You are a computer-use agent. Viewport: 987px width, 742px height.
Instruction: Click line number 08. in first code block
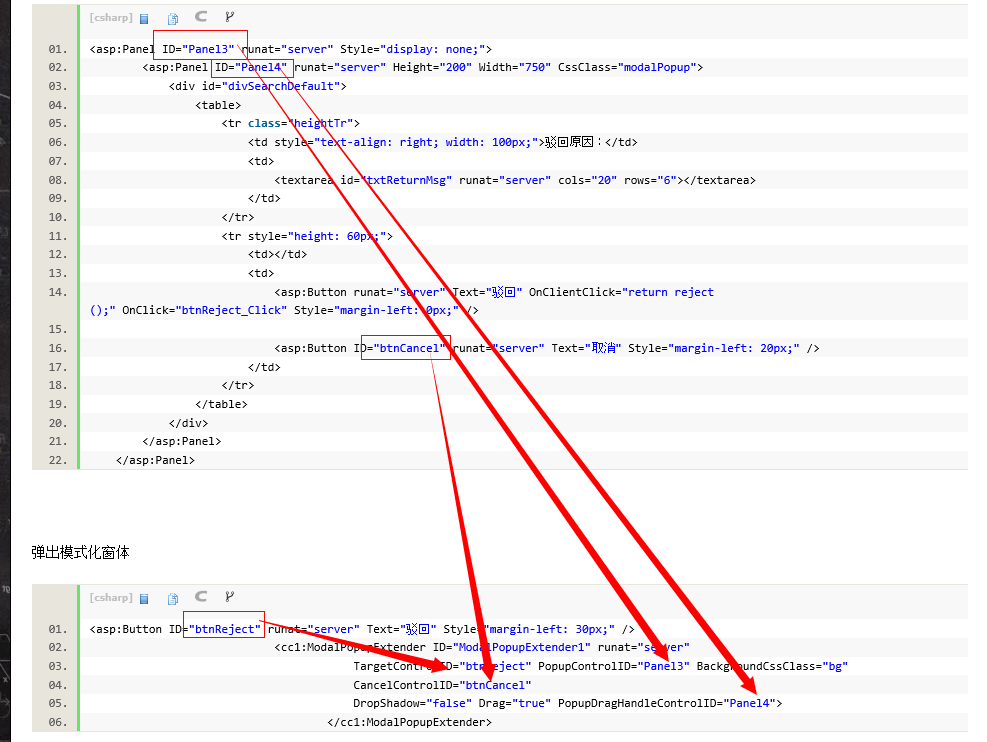click(57, 180)
